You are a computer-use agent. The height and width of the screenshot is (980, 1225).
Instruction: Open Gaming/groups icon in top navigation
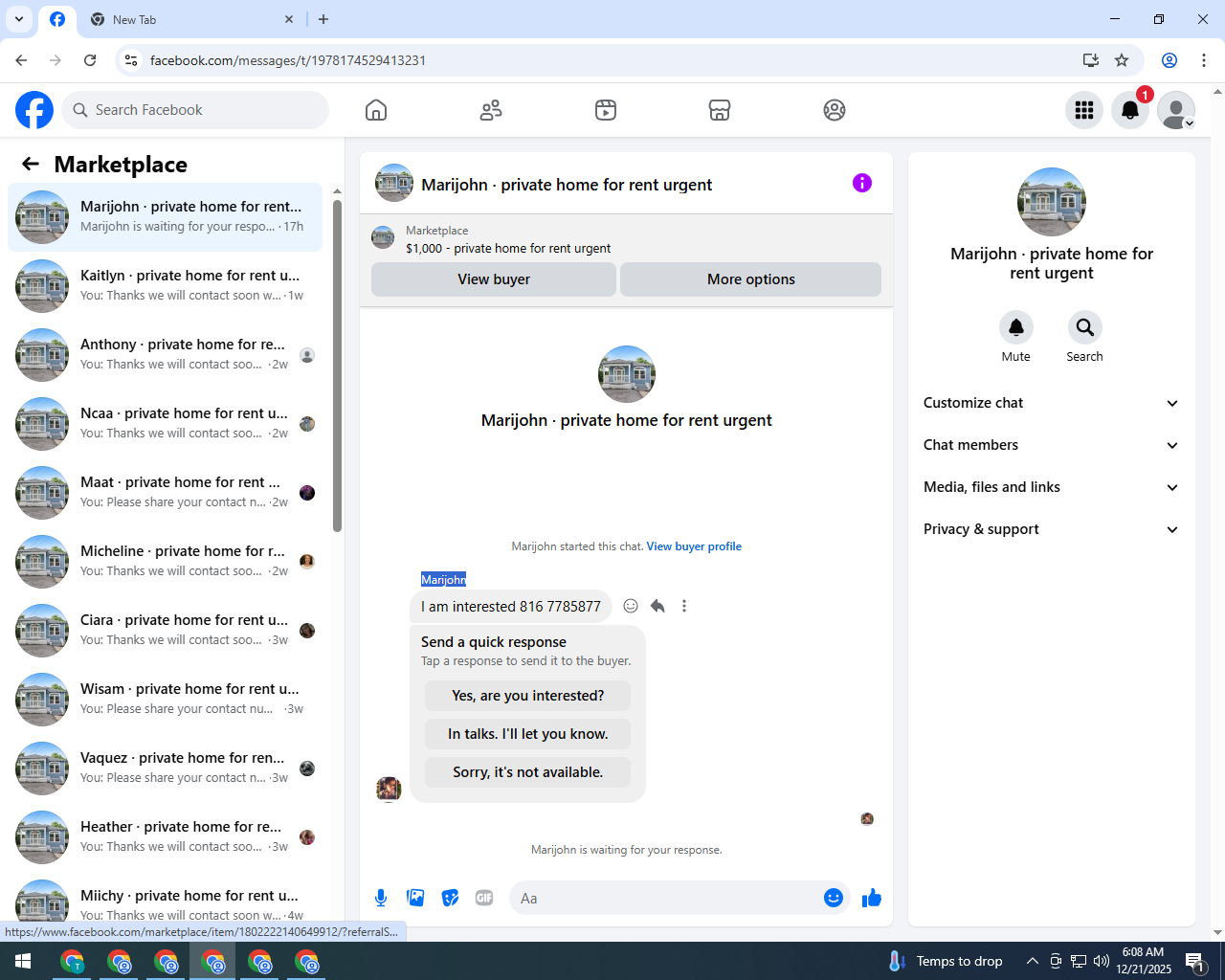(x=835, y=110)
